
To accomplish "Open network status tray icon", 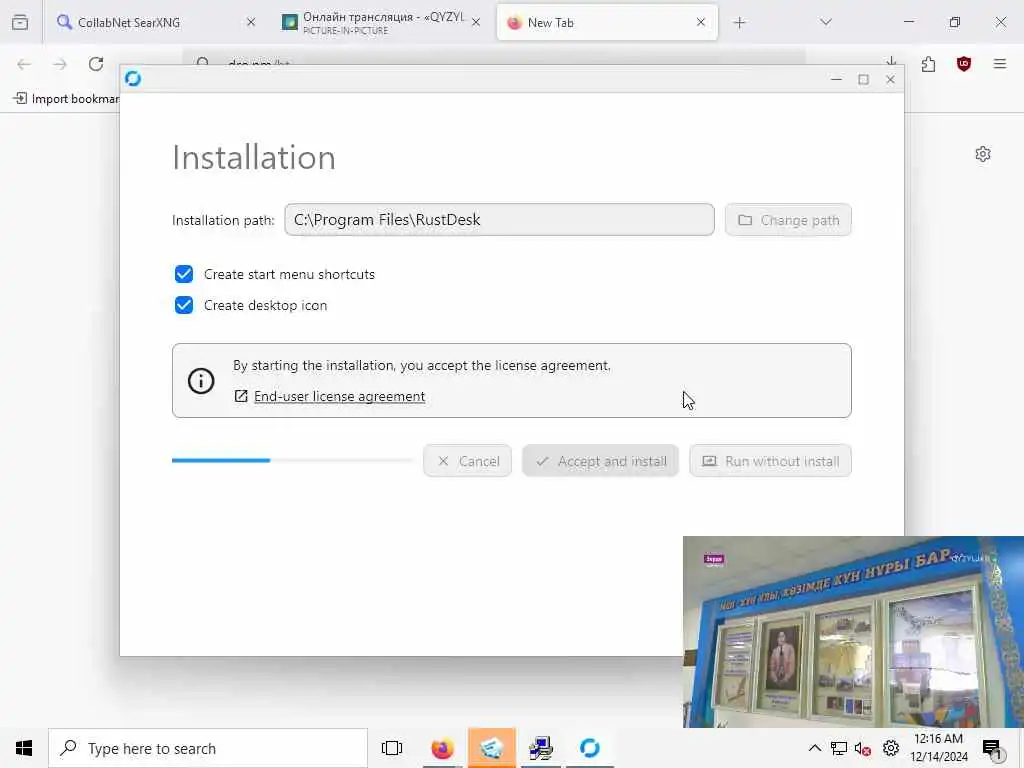I will pos(839,748).
